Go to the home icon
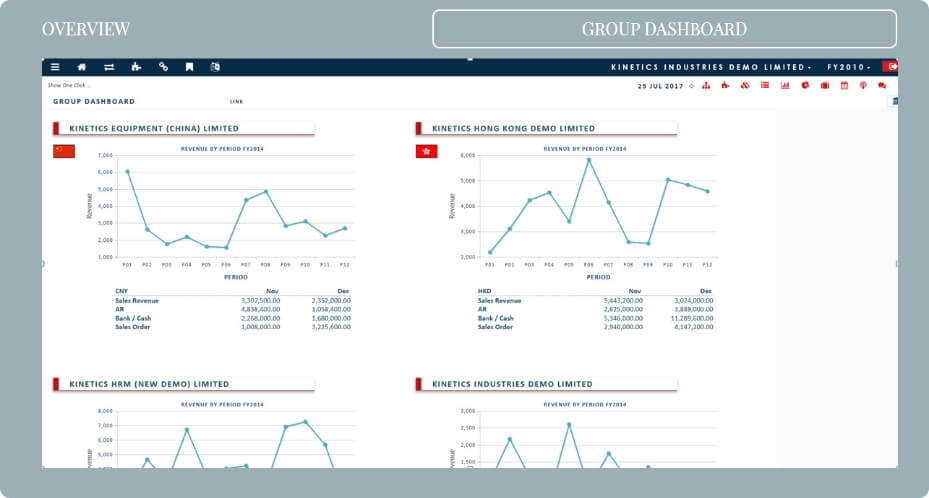This screenshot has height=498, width=929. (82, 67)
